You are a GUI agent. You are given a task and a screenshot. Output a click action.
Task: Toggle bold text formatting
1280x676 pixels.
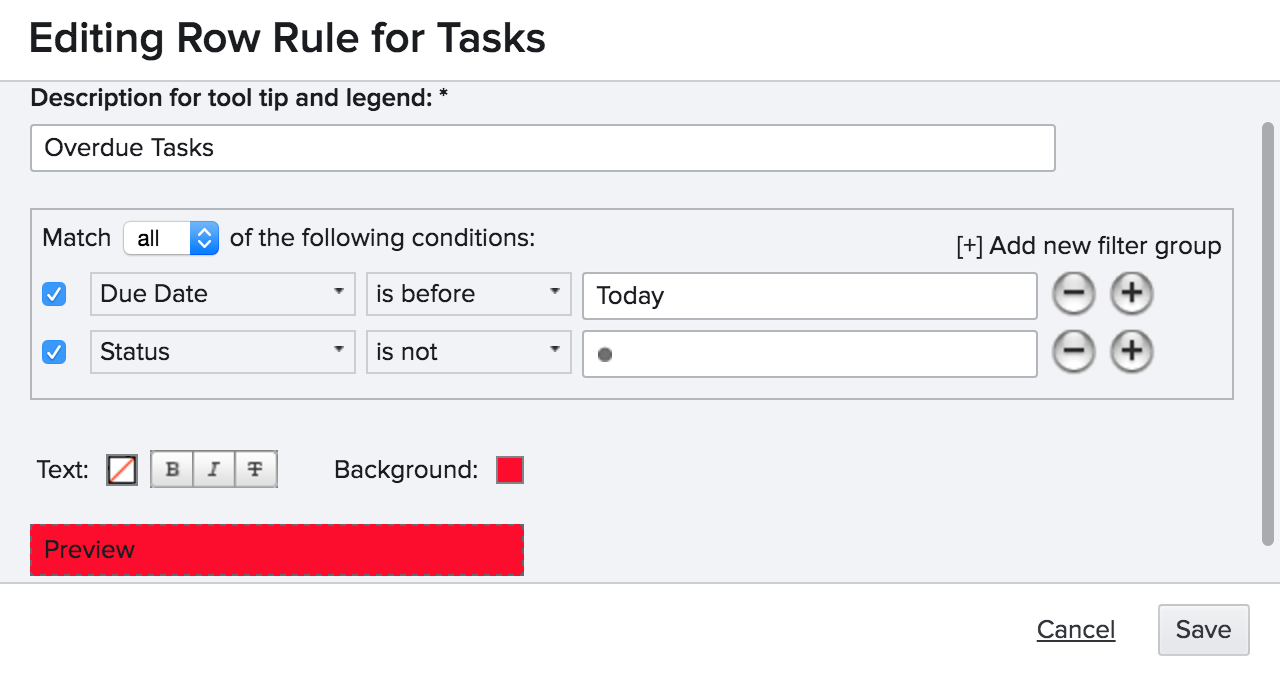tap(172, 469)
